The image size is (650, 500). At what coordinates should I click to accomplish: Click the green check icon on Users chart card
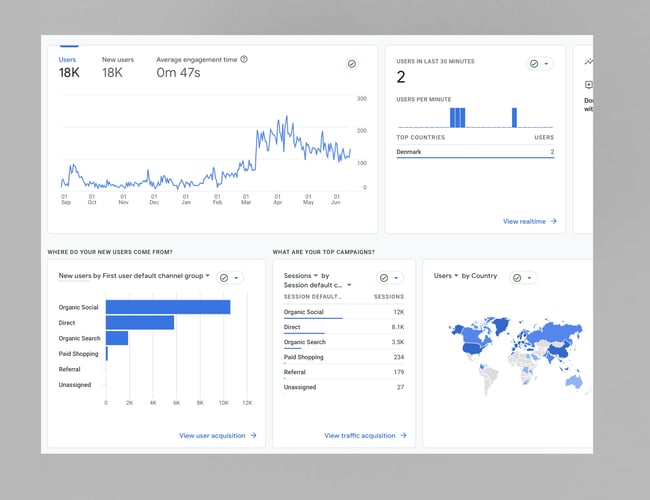351,64
